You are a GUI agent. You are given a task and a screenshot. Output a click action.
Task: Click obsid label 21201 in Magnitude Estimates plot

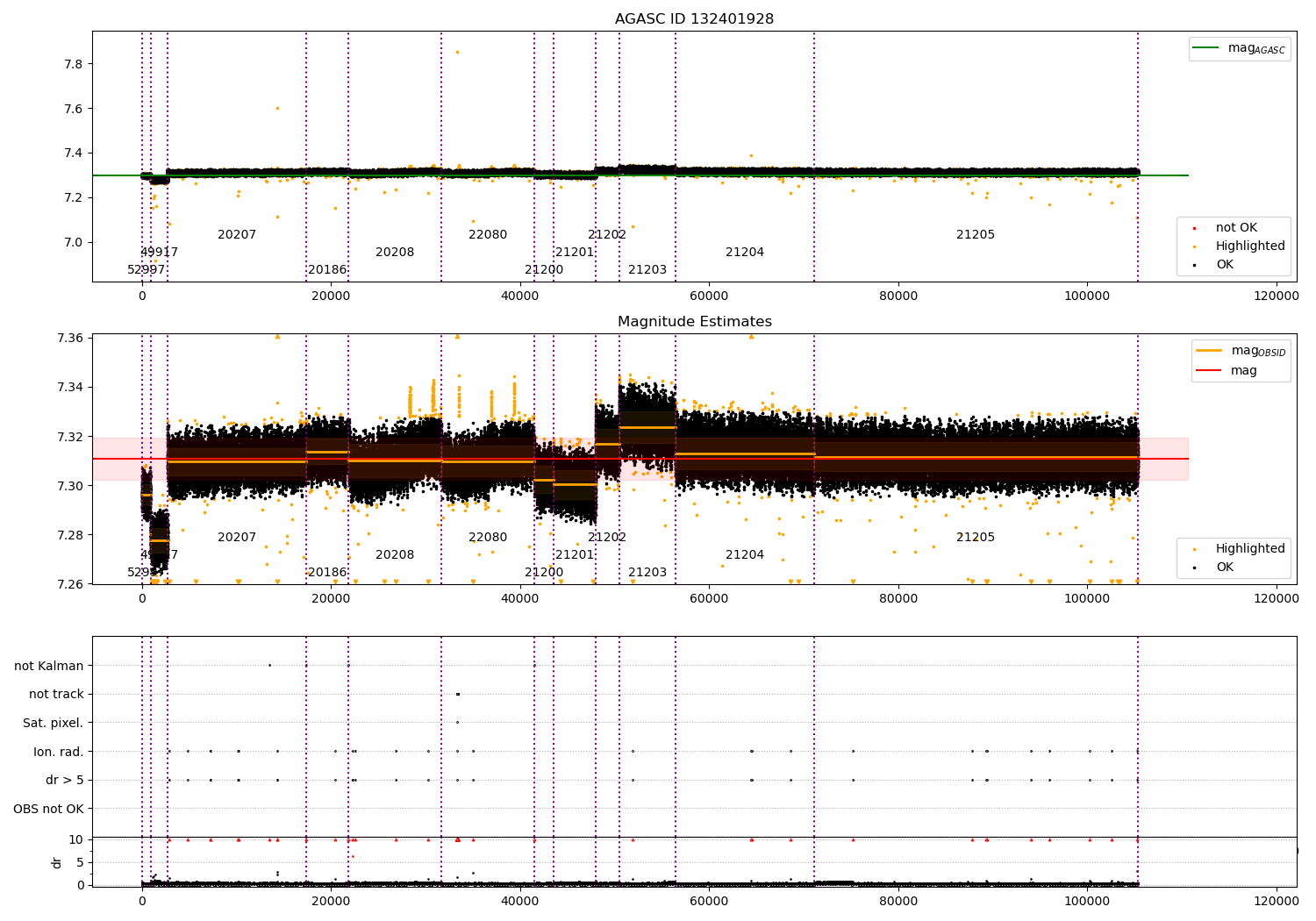(x=575, y=555)
